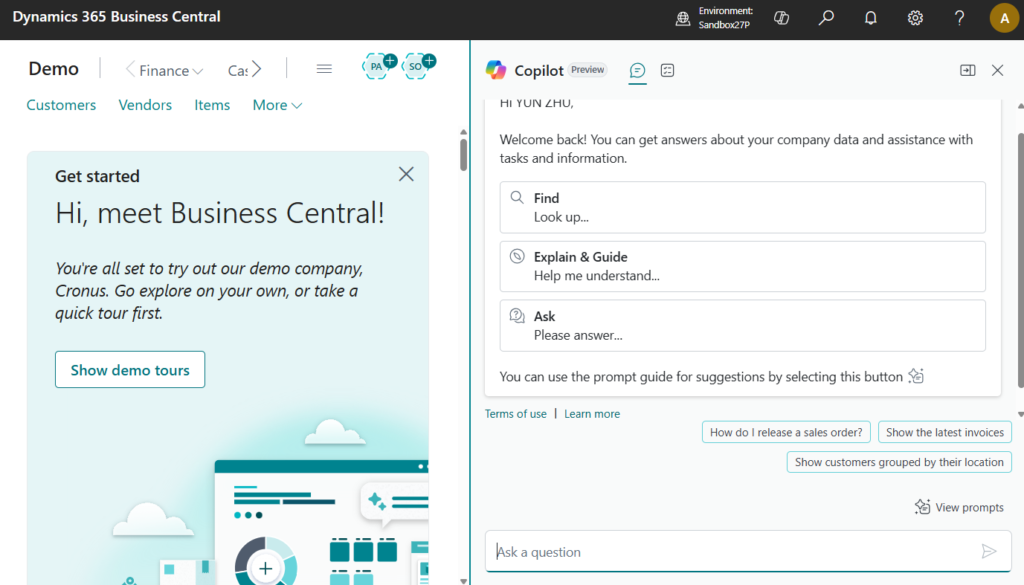This screenshot has width=1024, height=585.
Task: Send the question with arrow icon
Action: pos(988,551)
